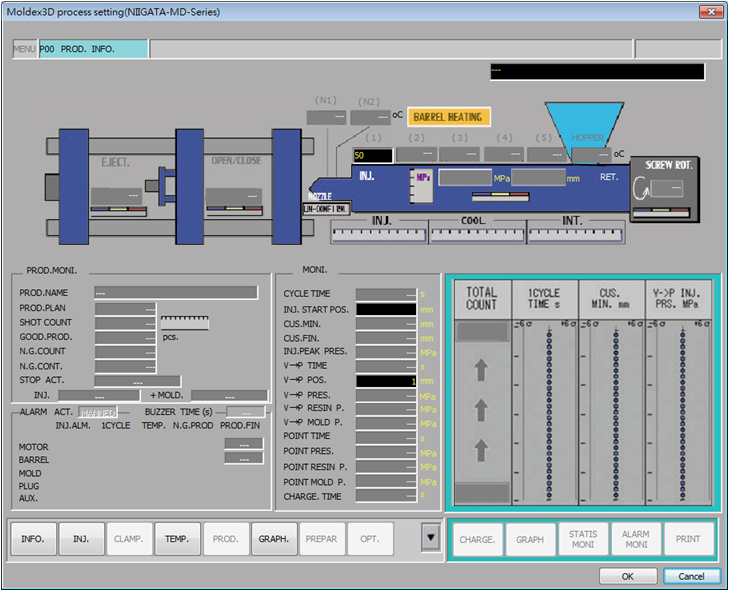Select the OPT. page button
729x591 pixels.
(x=370, y=538)
